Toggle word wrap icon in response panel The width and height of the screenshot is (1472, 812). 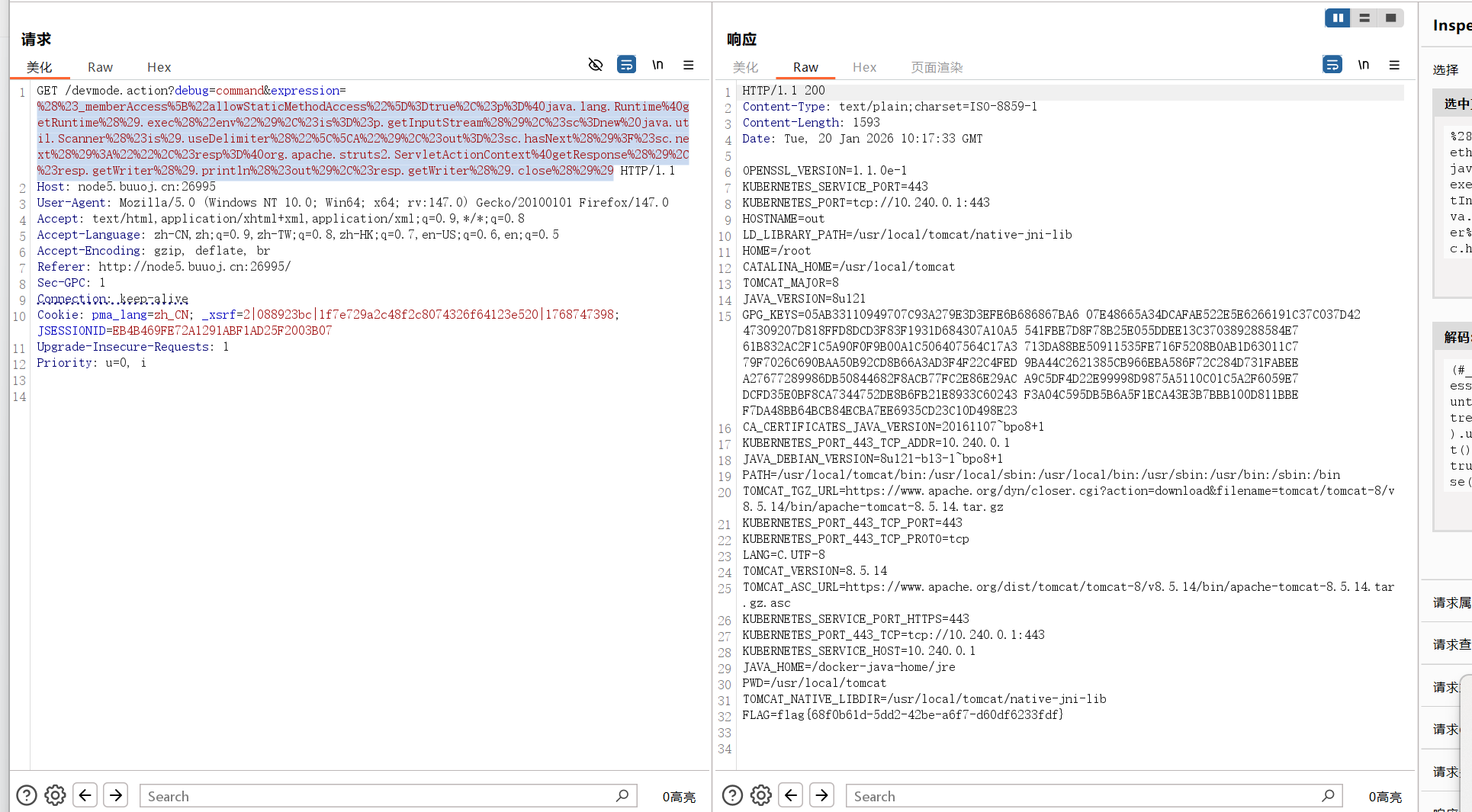tap(1332, 65)
